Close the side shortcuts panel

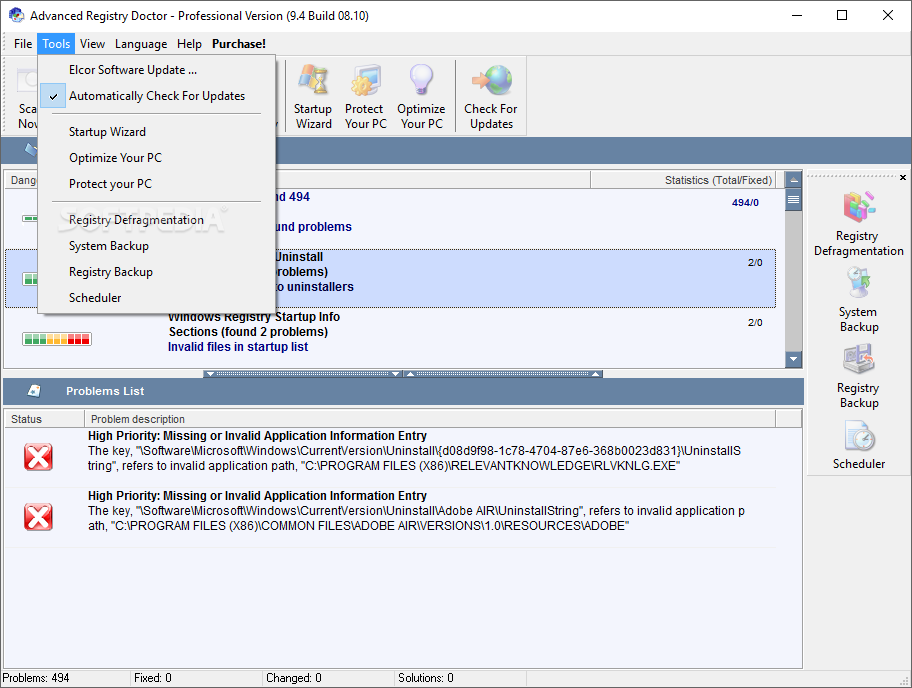click(903, 177)
